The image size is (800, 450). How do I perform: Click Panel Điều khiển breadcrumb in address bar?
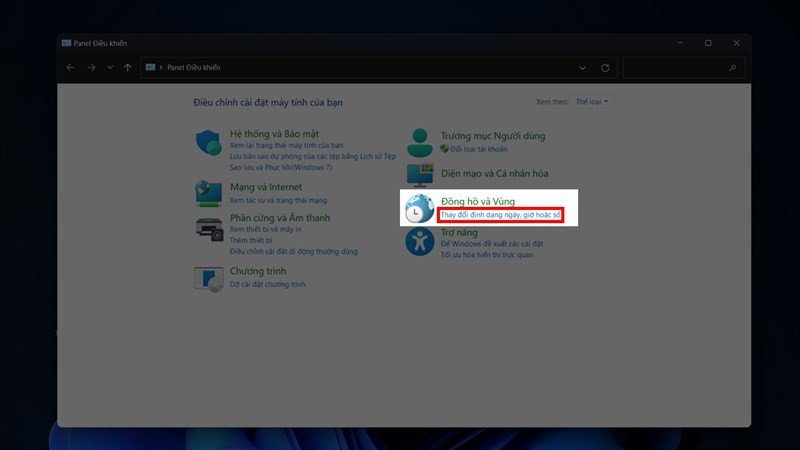(x=193, y=67)
